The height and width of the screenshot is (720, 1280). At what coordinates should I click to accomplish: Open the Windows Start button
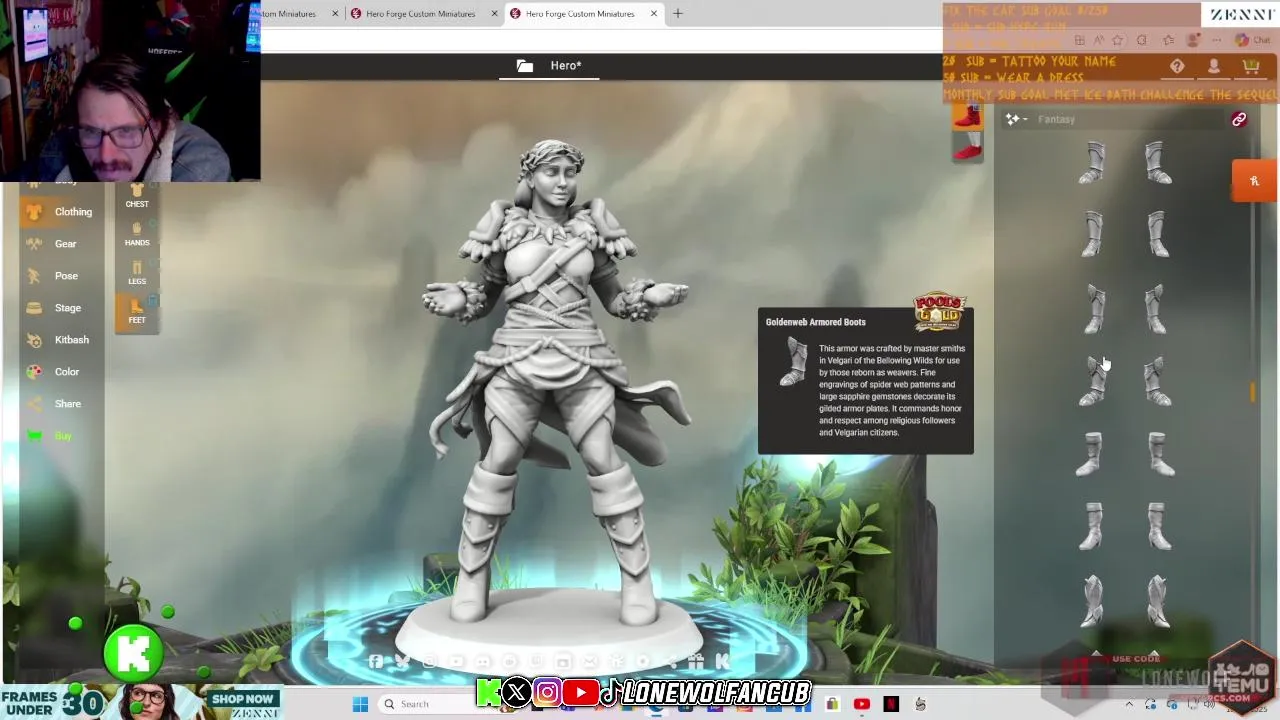coord(360,704)
